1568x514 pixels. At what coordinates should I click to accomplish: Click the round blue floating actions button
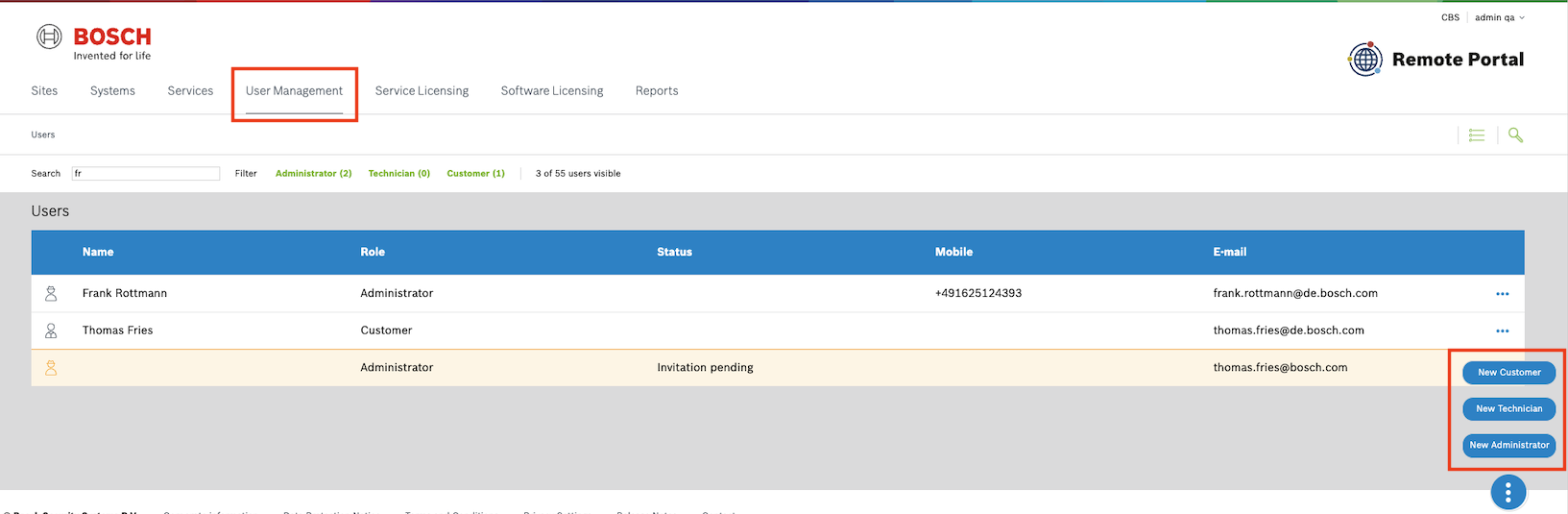click(x=1508, y=493)
